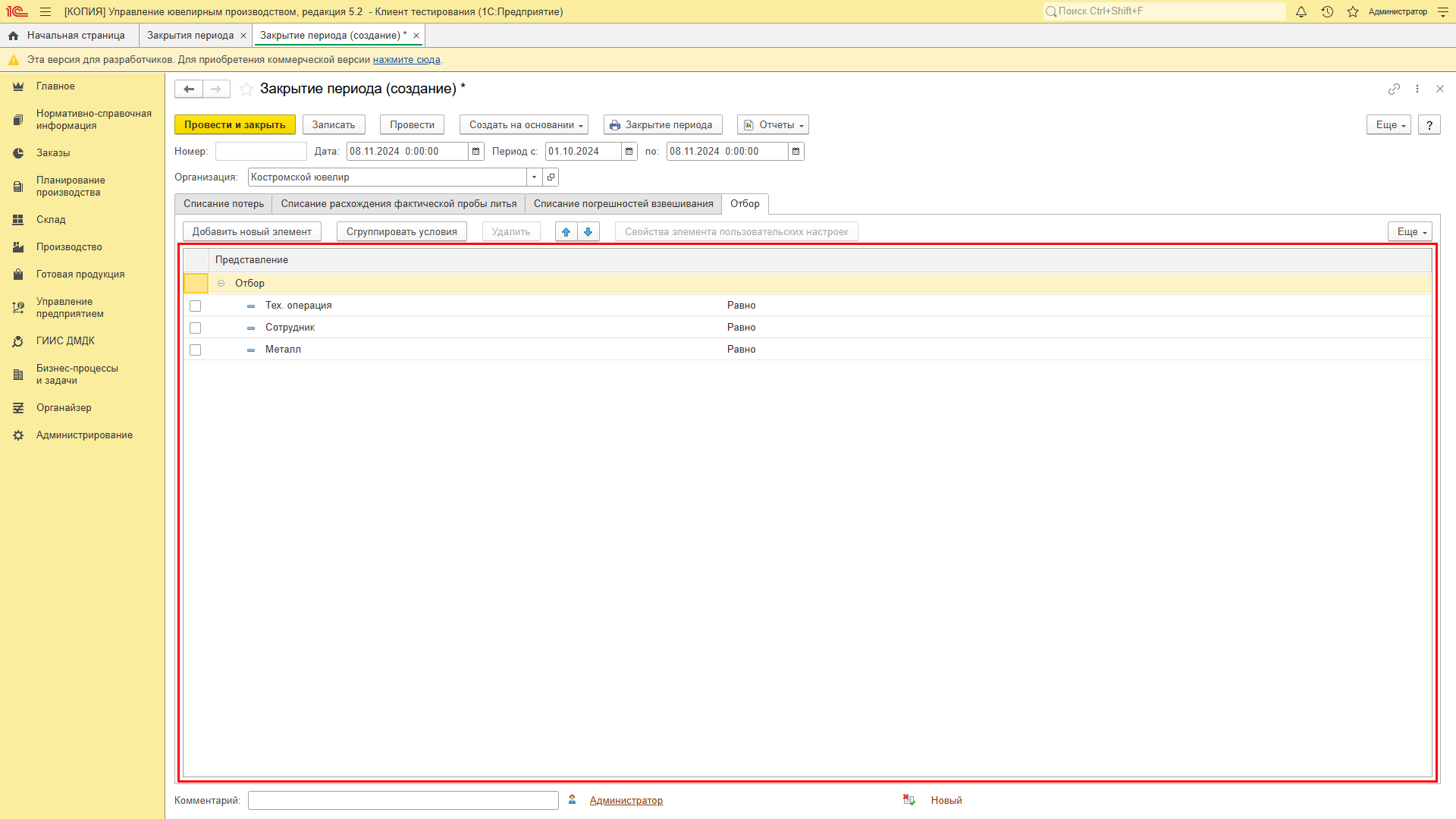Switch to Списание потерь tab
The height and width of the screenshot is (819, 1456).
click(224, 204)
